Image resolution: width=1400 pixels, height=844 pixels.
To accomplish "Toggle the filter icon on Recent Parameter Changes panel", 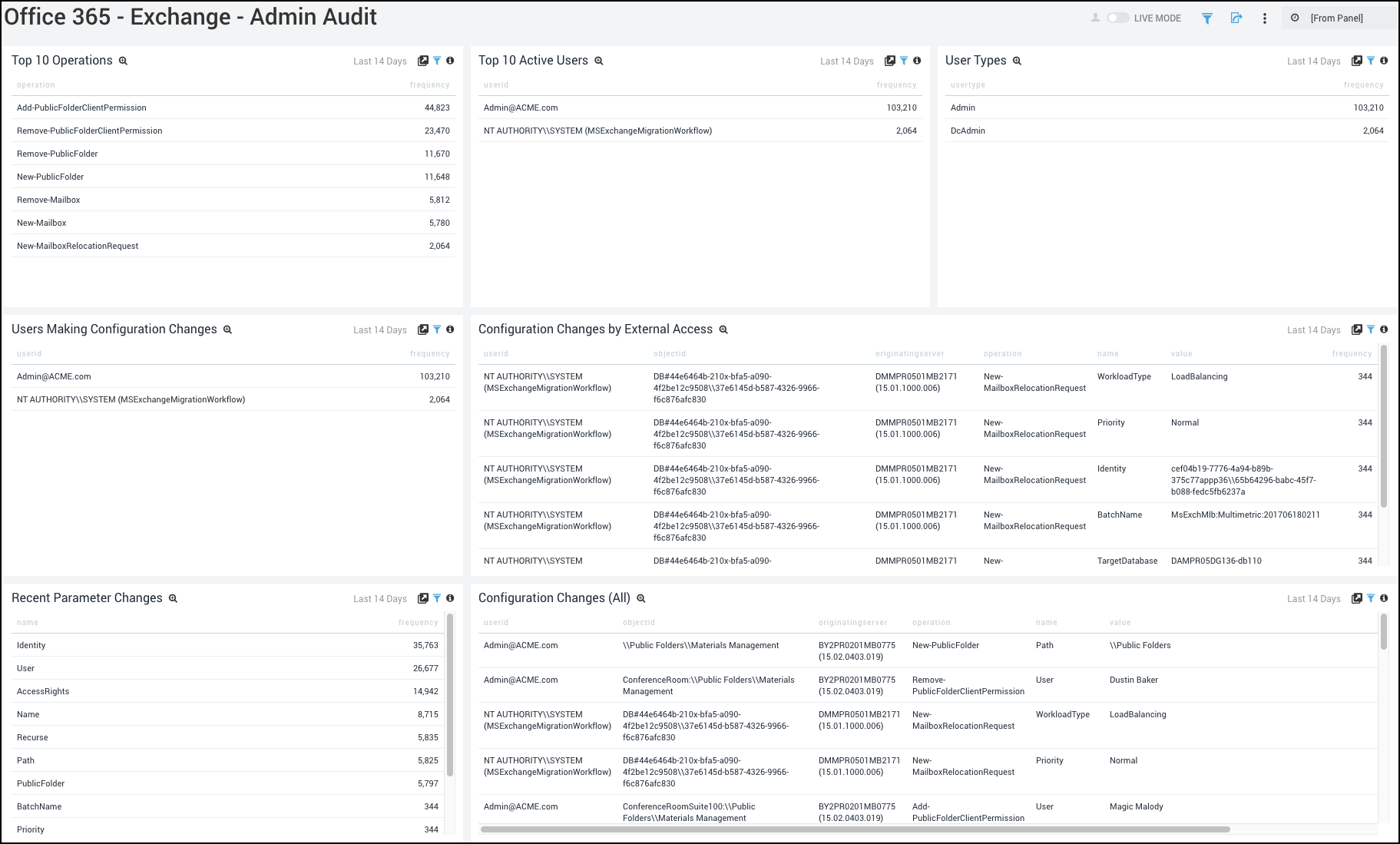I will [437, 598].
